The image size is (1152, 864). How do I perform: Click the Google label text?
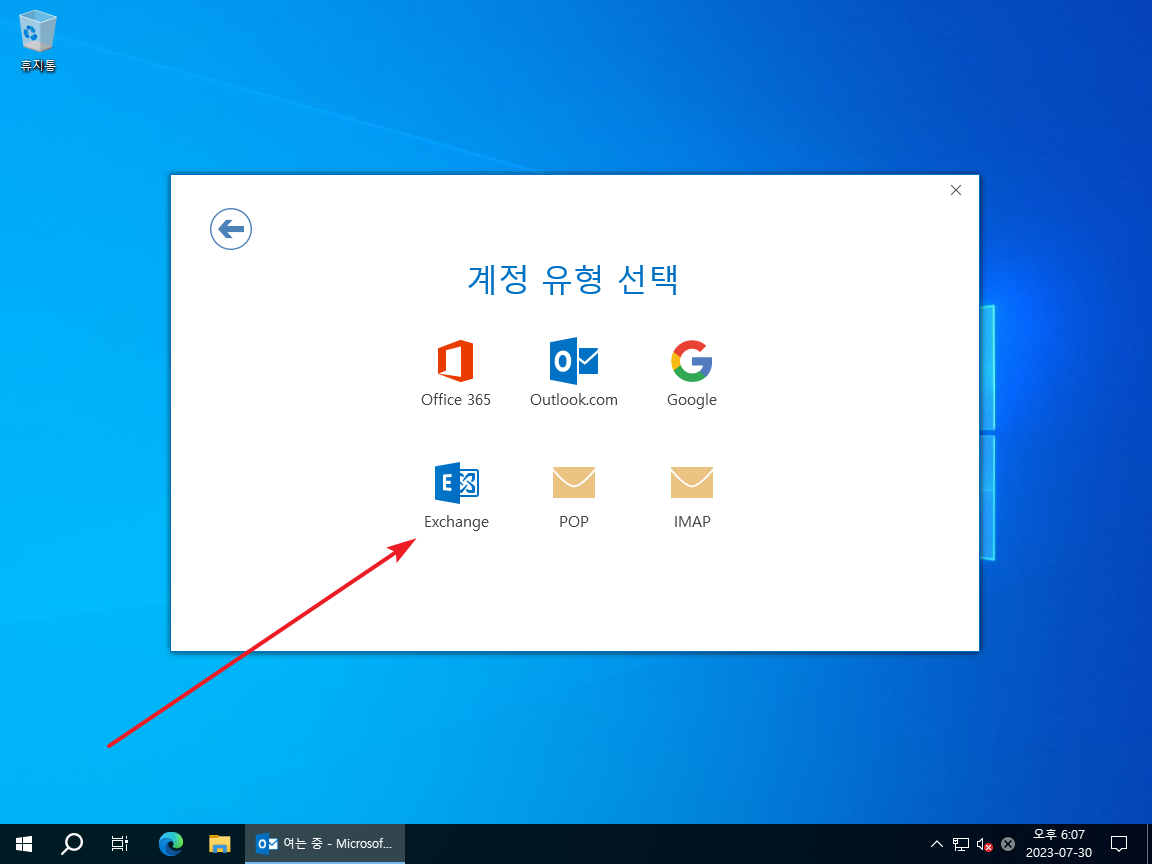[691, 400]
